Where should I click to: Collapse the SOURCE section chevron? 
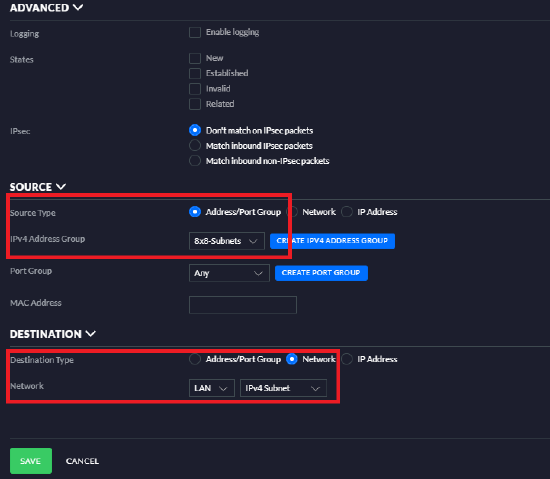coord(61,187)
